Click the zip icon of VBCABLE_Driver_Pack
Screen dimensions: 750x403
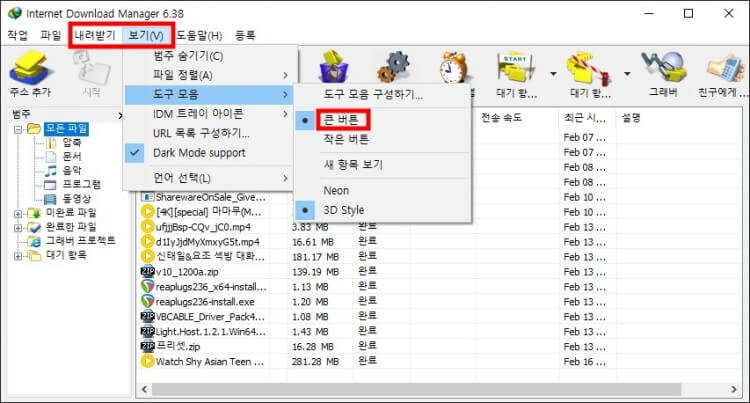[147, 316]
